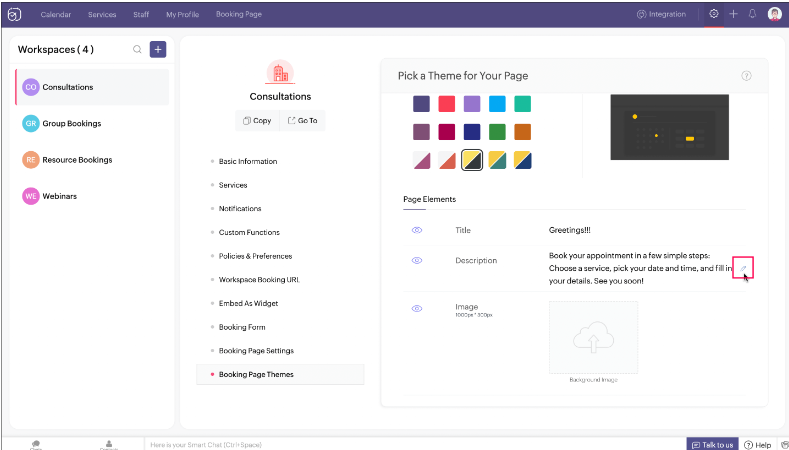Open the Staff tab
789x450 pixels.
pyautogui.click(x=143, y=15)
